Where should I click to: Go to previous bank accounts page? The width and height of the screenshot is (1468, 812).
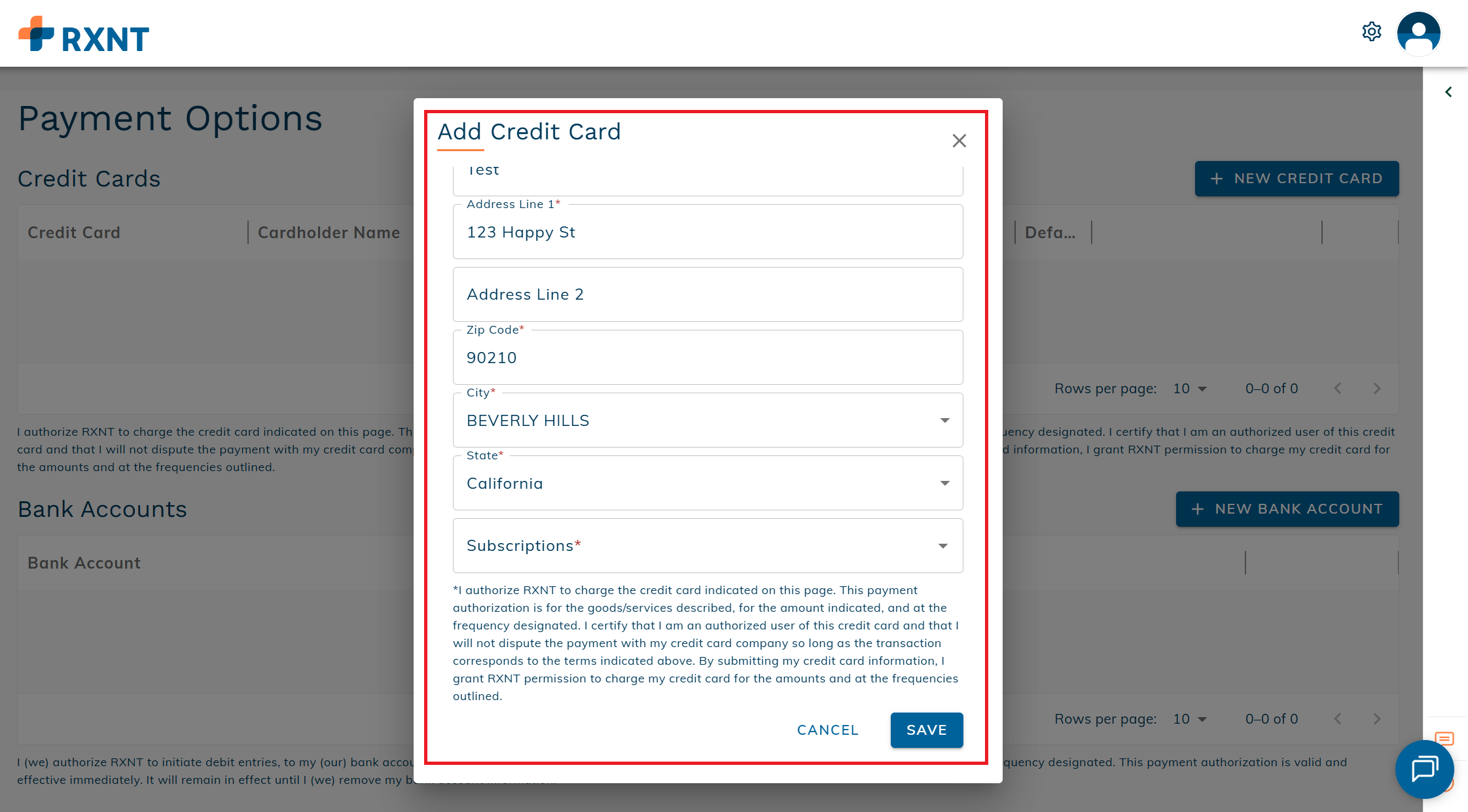[x=1338, y=719]
